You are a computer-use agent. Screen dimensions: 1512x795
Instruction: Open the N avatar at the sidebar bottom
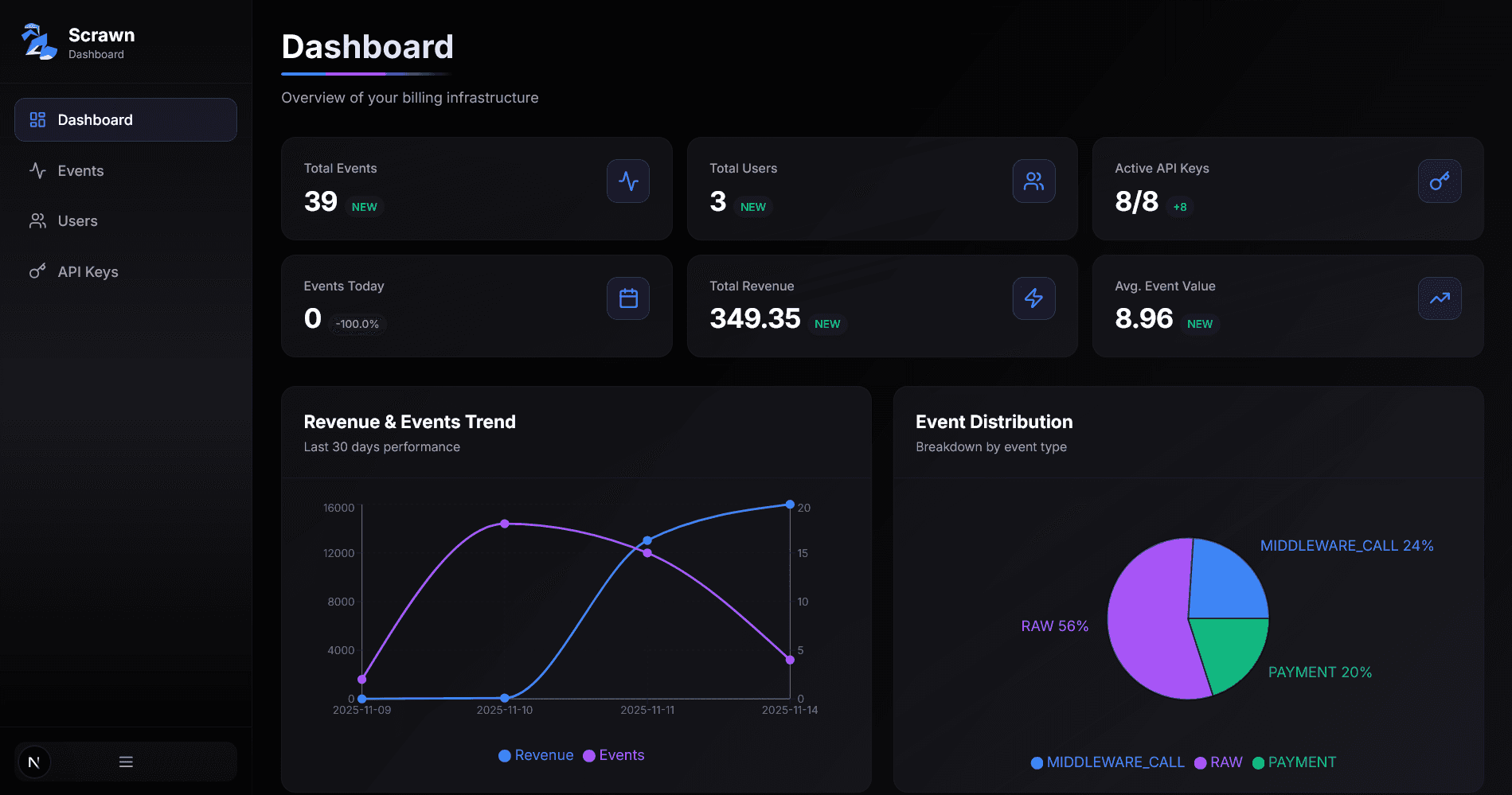click(x=33, y=762)
